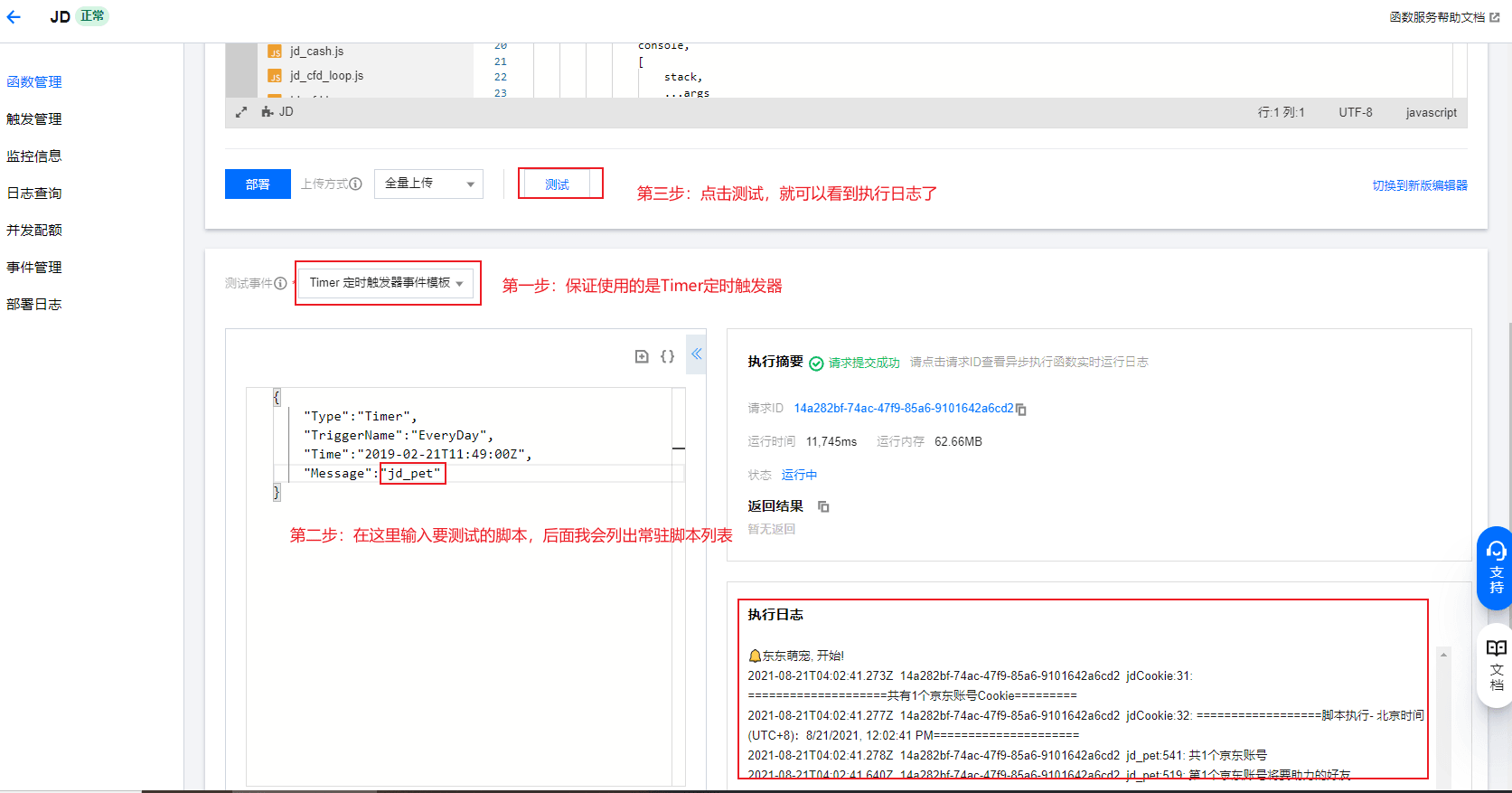
Task: Click the info icon beside 测试事件
Action: [x=280, y=283]
